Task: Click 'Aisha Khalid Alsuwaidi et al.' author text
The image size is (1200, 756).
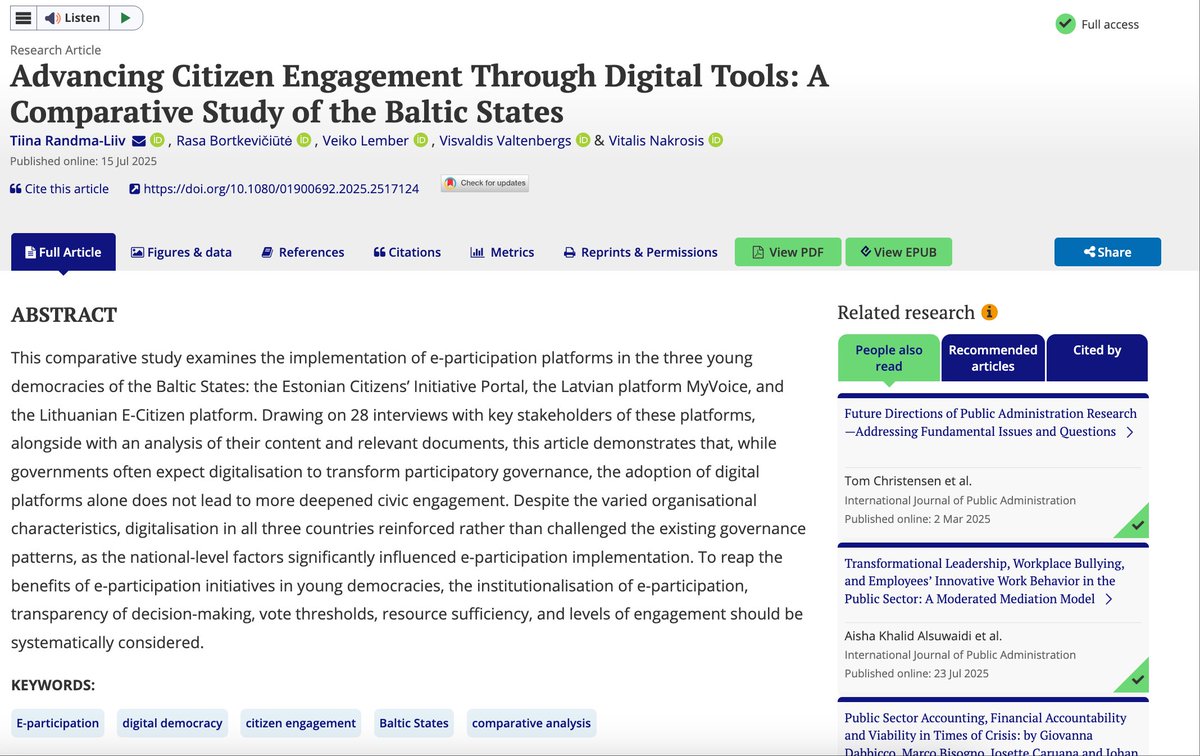Action: pyautogui.click(x=923, y=636)
